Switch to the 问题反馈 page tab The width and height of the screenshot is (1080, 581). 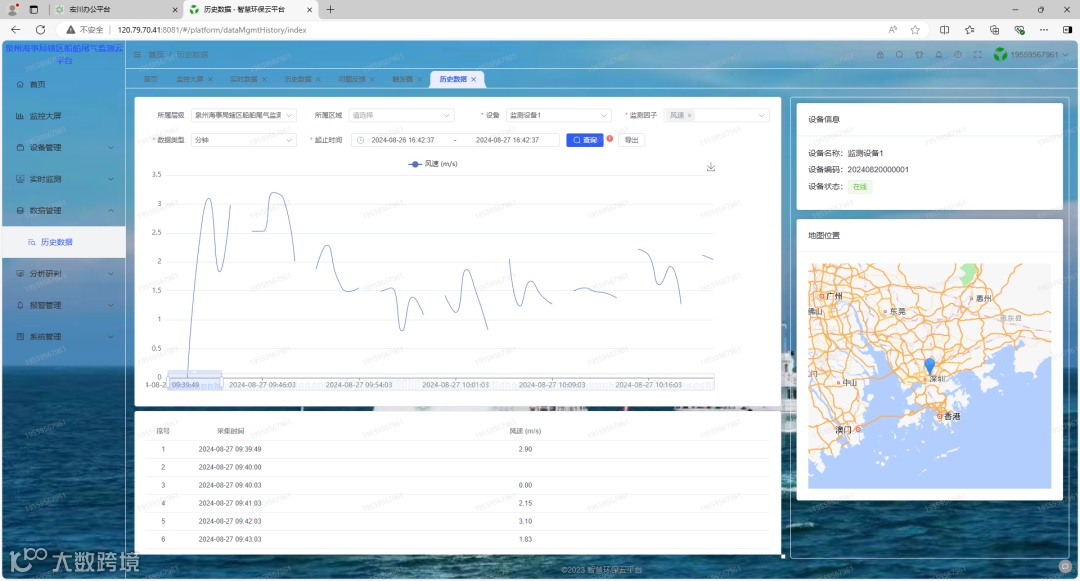[351, 79]
